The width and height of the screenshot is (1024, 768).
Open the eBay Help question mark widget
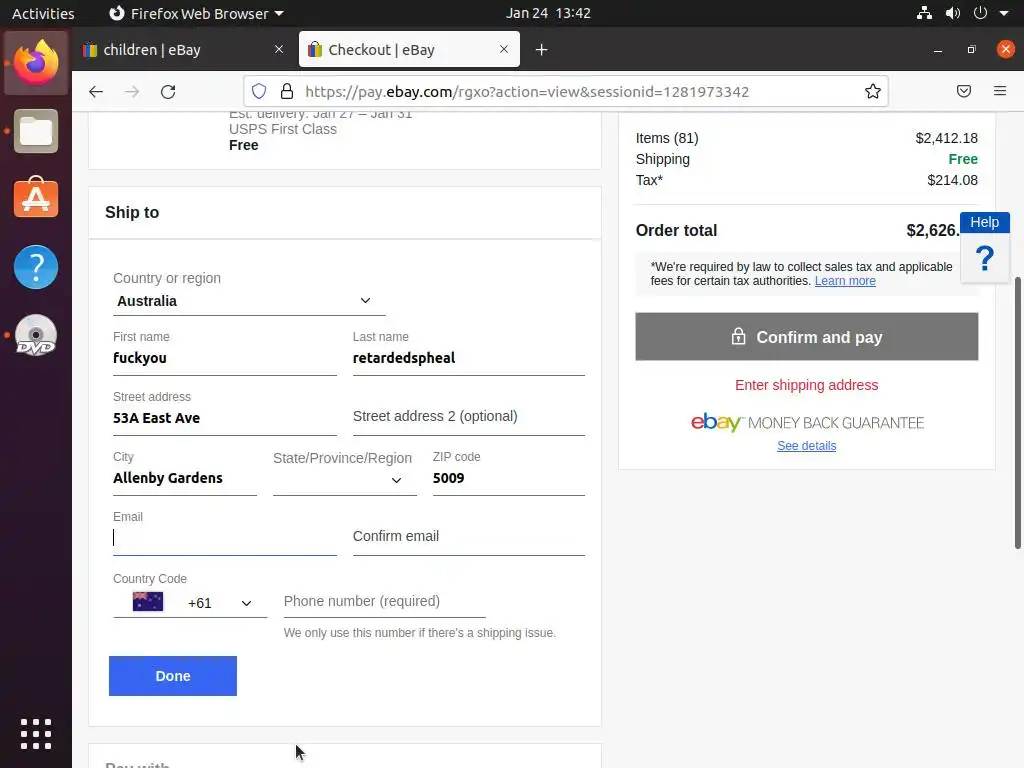(x=984, y=258)
